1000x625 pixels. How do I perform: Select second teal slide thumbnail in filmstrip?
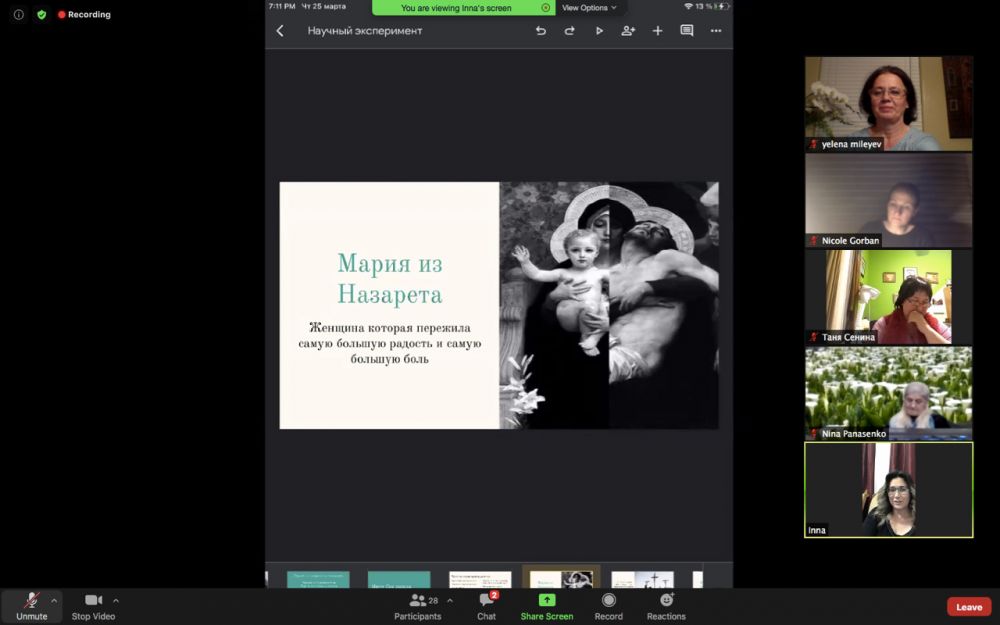[399, 579]
